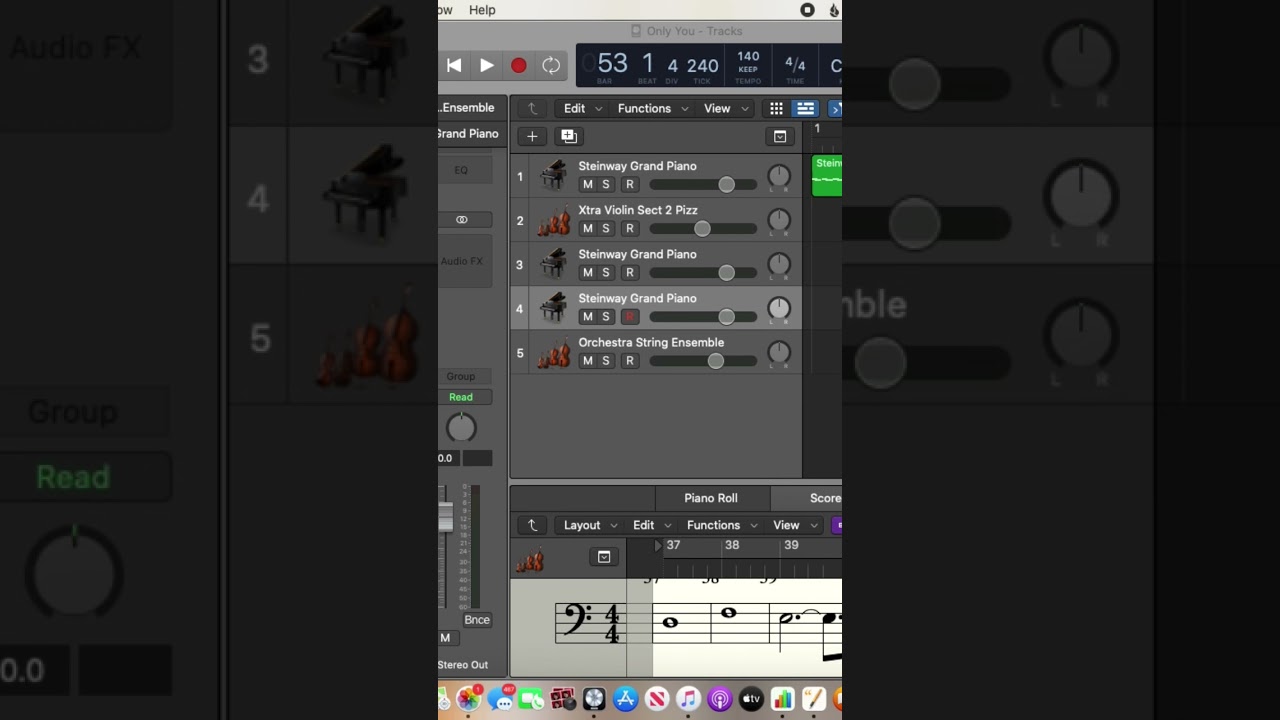This screenshot has height=720, width=1280.
Task: Select the track 4 Steinway Grand Piano icon
Action: pyautogui.click(x=553, y=308)
